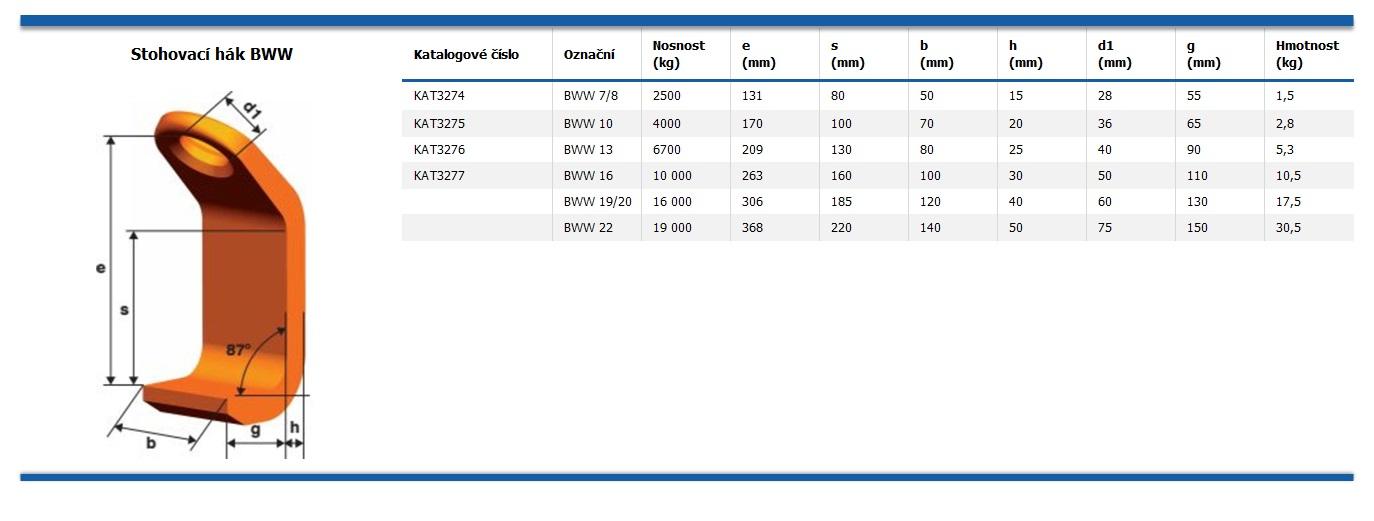Screen dimensions: 1374x521
Task: Click the 30,5 weight value cell
Action: [x=1288, y=228]
